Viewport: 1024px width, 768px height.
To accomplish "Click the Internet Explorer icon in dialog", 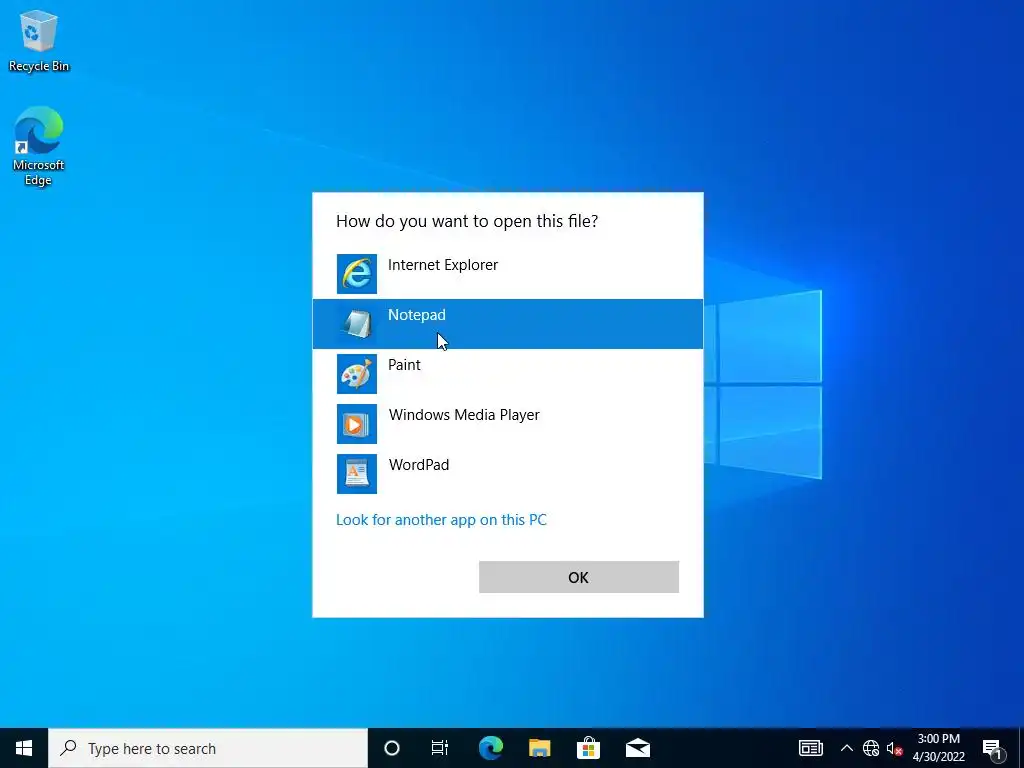I will pos(357,274).
